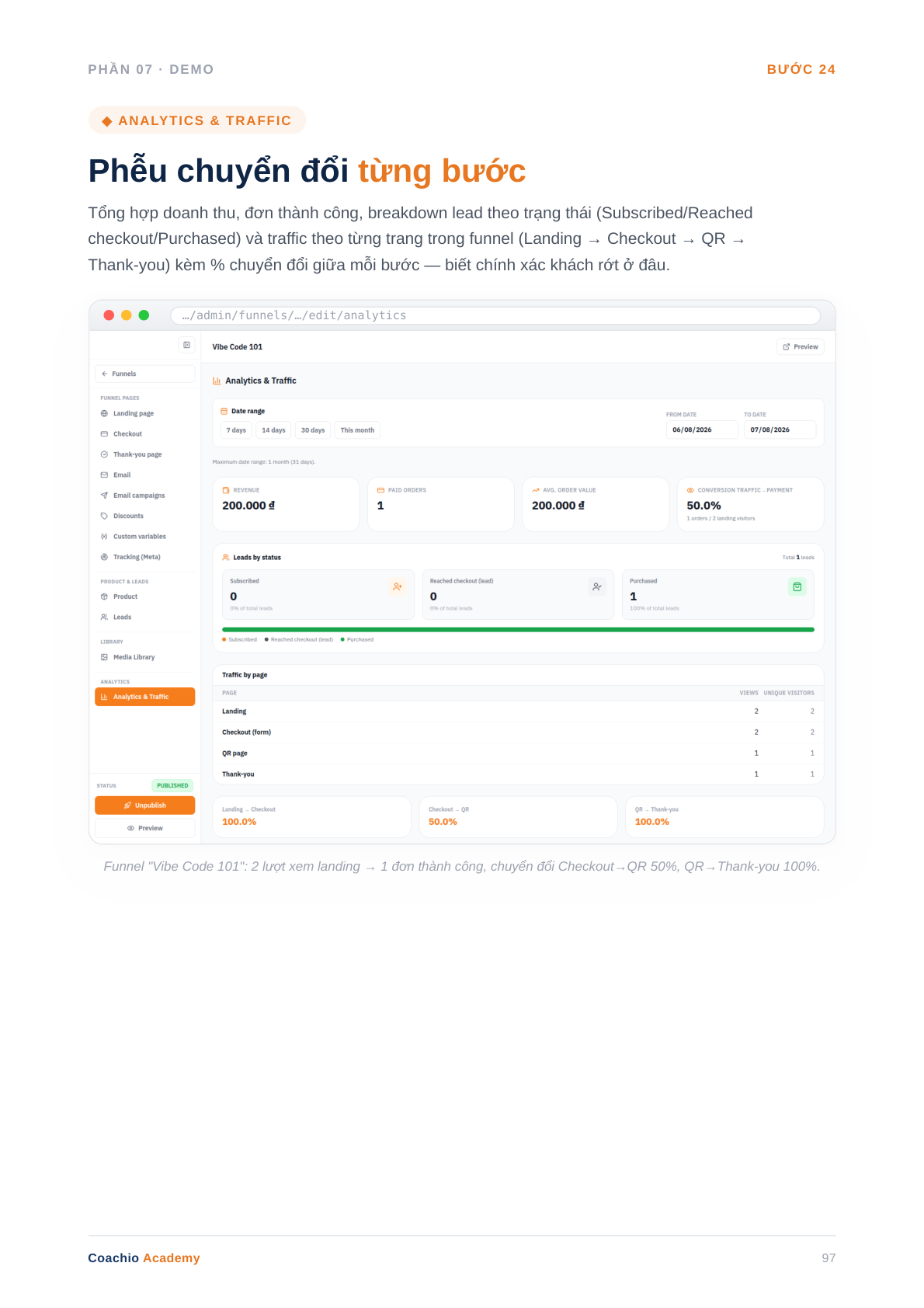This screenshot has width=924, height=1308.
Task: Click the Discounts tag icon
Action: [104, 516]
